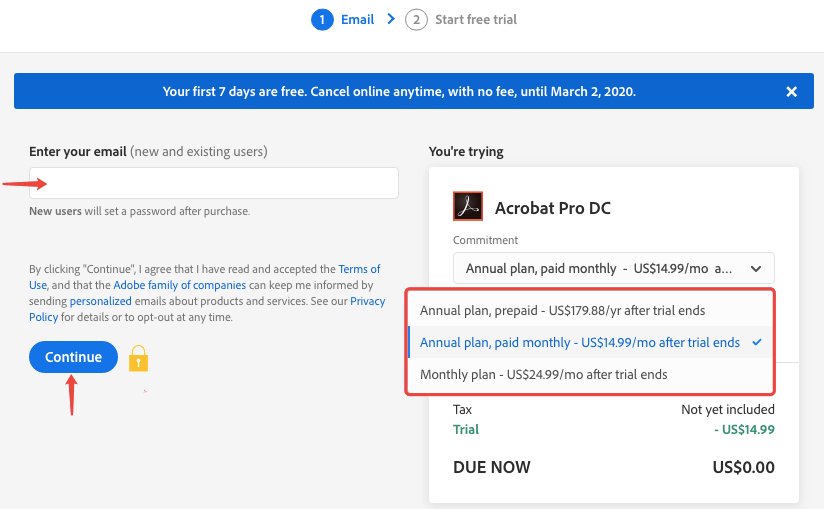Image resolution: width=824 pixels, height=509 pixels.
Task: Click the step 2 circle indicator
Action: [x=416, y=19]
